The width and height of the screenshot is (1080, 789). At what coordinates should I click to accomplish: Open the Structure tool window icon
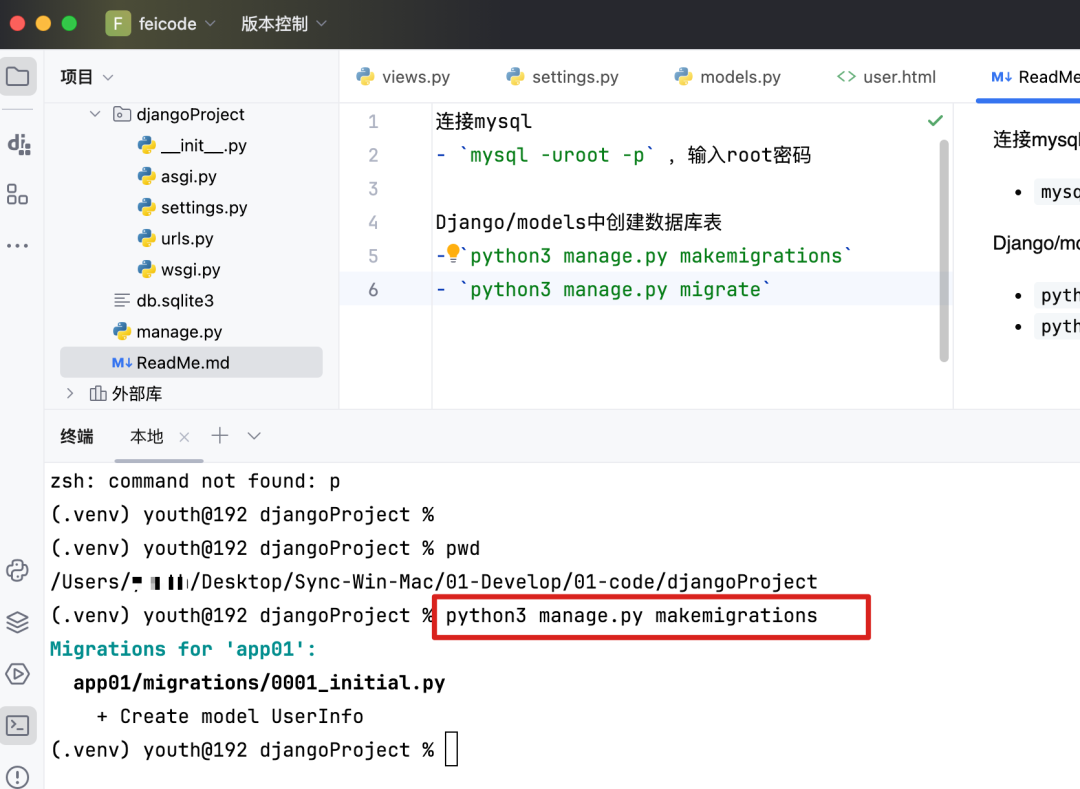[x=18, y=194]
